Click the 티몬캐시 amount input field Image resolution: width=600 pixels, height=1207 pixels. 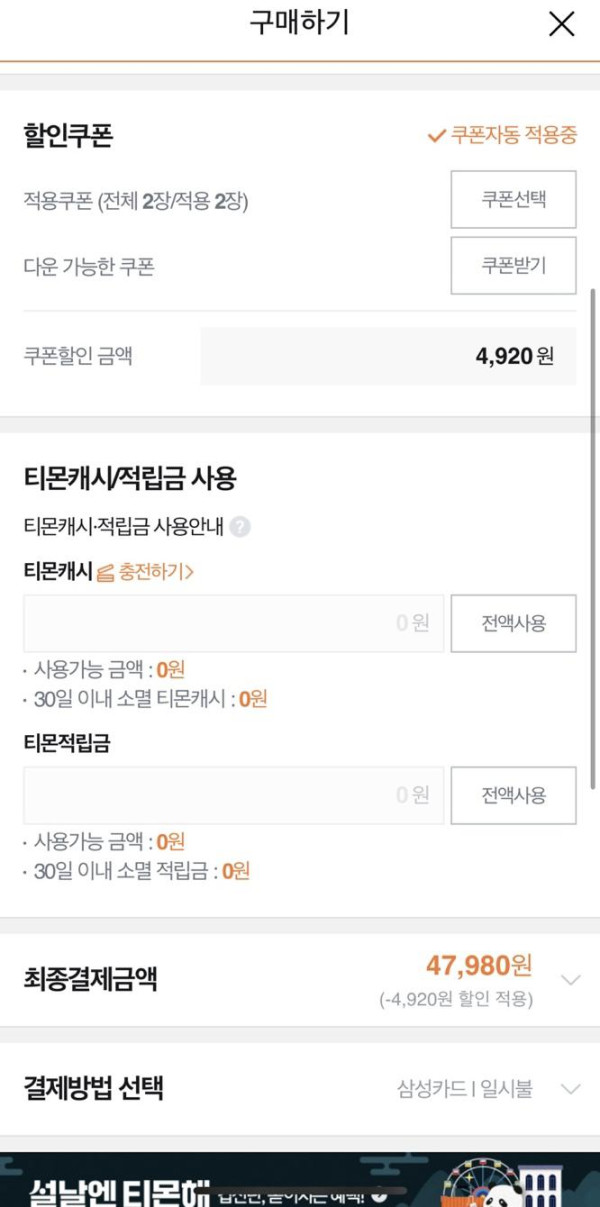click(233, 623)
